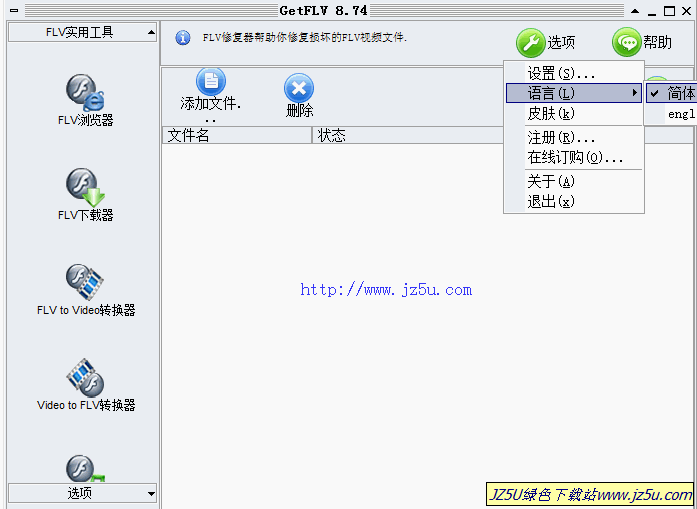Open 关于(A) menu entry

tap(574, 181)
